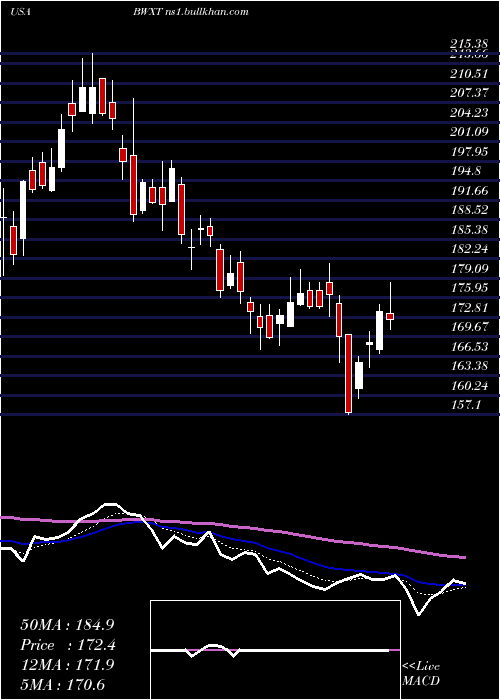This screenshot has width=500, height=700.
Task: Click the 215.38 price level label
Action: (469, 44)
